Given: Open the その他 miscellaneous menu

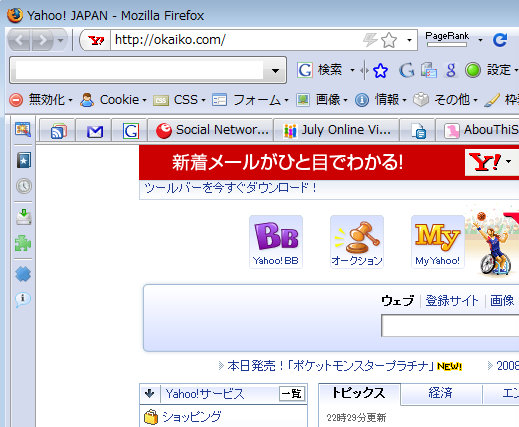Looking at the screenshot, I should tap(445, 100).
